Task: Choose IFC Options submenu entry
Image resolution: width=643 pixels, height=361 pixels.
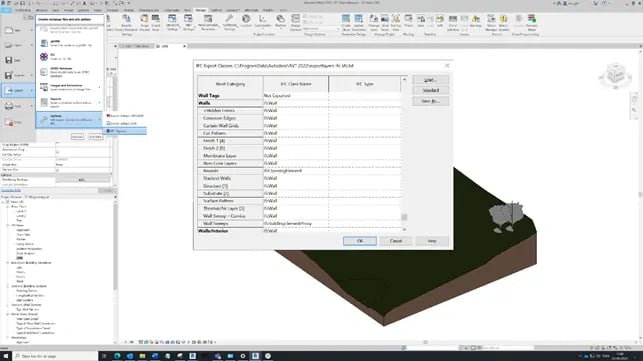Action: tap(125, 131)
